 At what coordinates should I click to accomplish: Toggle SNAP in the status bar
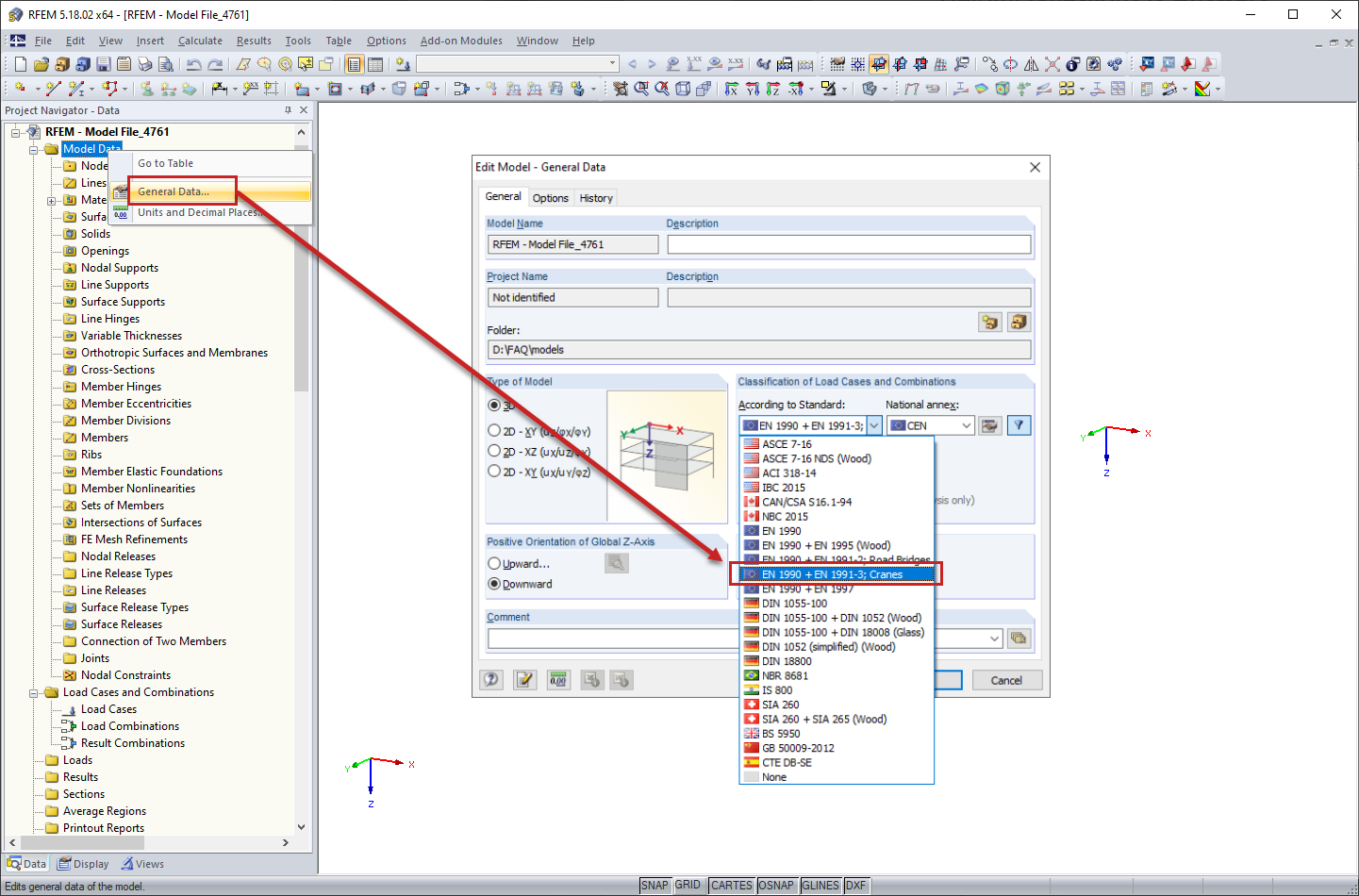[654, 885]
